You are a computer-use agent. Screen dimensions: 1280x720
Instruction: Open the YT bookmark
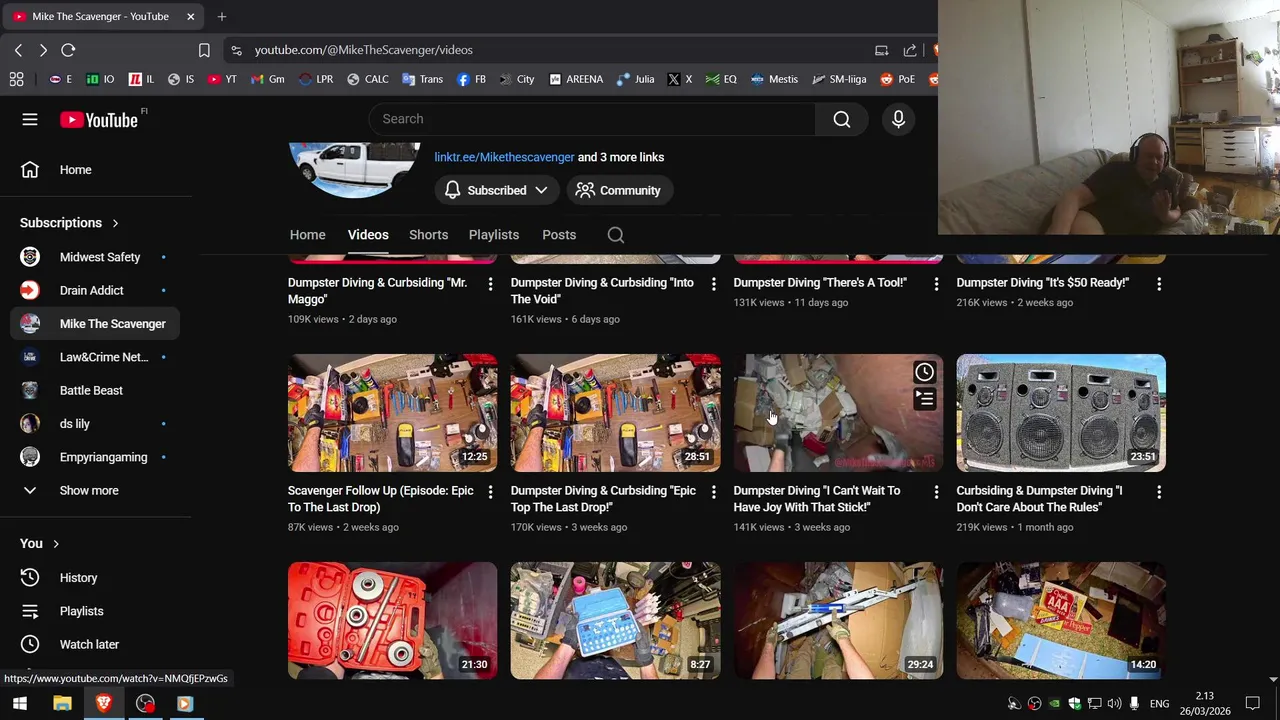222,79
